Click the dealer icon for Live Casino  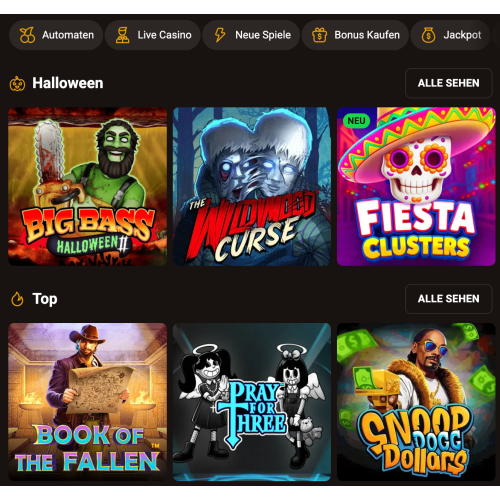122,35
